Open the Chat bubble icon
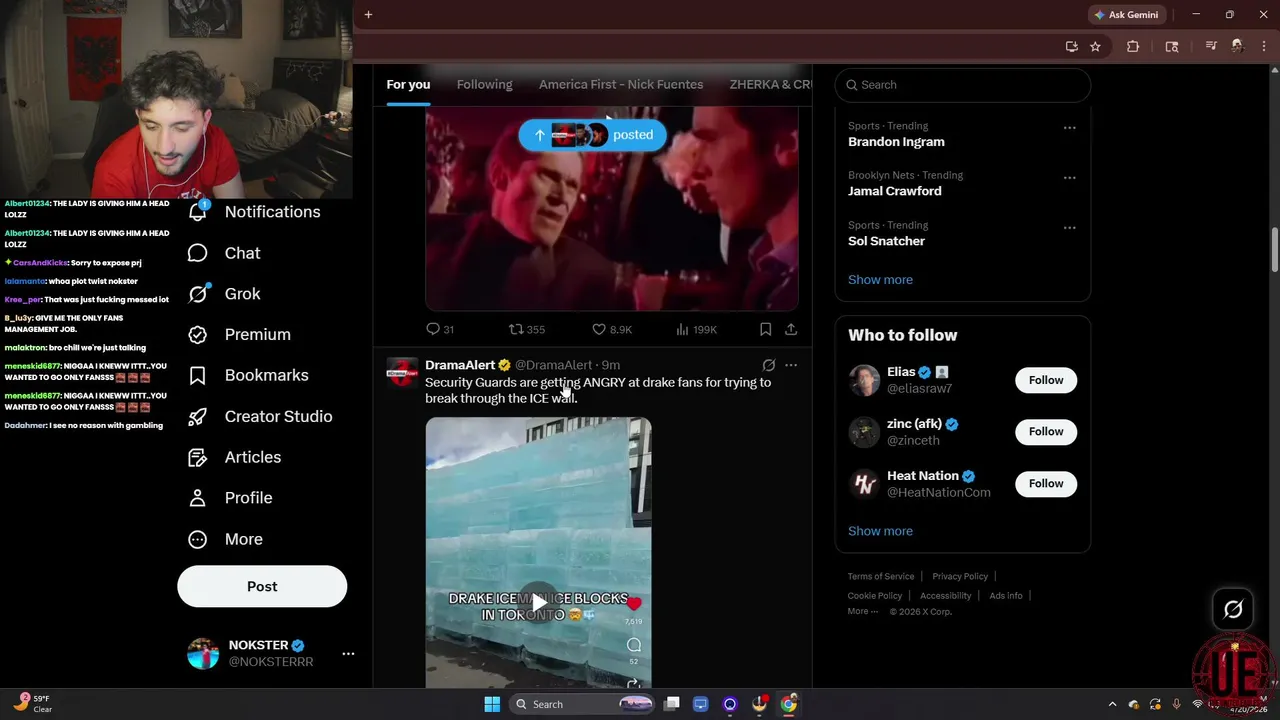The image size is (1280, 720). pyautogui.click(x=198, y=253)
